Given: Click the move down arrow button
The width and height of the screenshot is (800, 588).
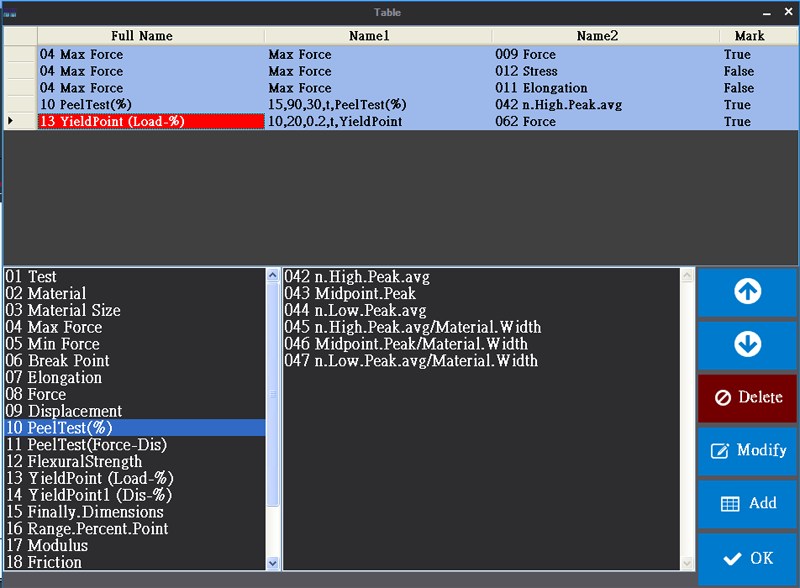Looking at the screenshot, I should tap(747, 344).
